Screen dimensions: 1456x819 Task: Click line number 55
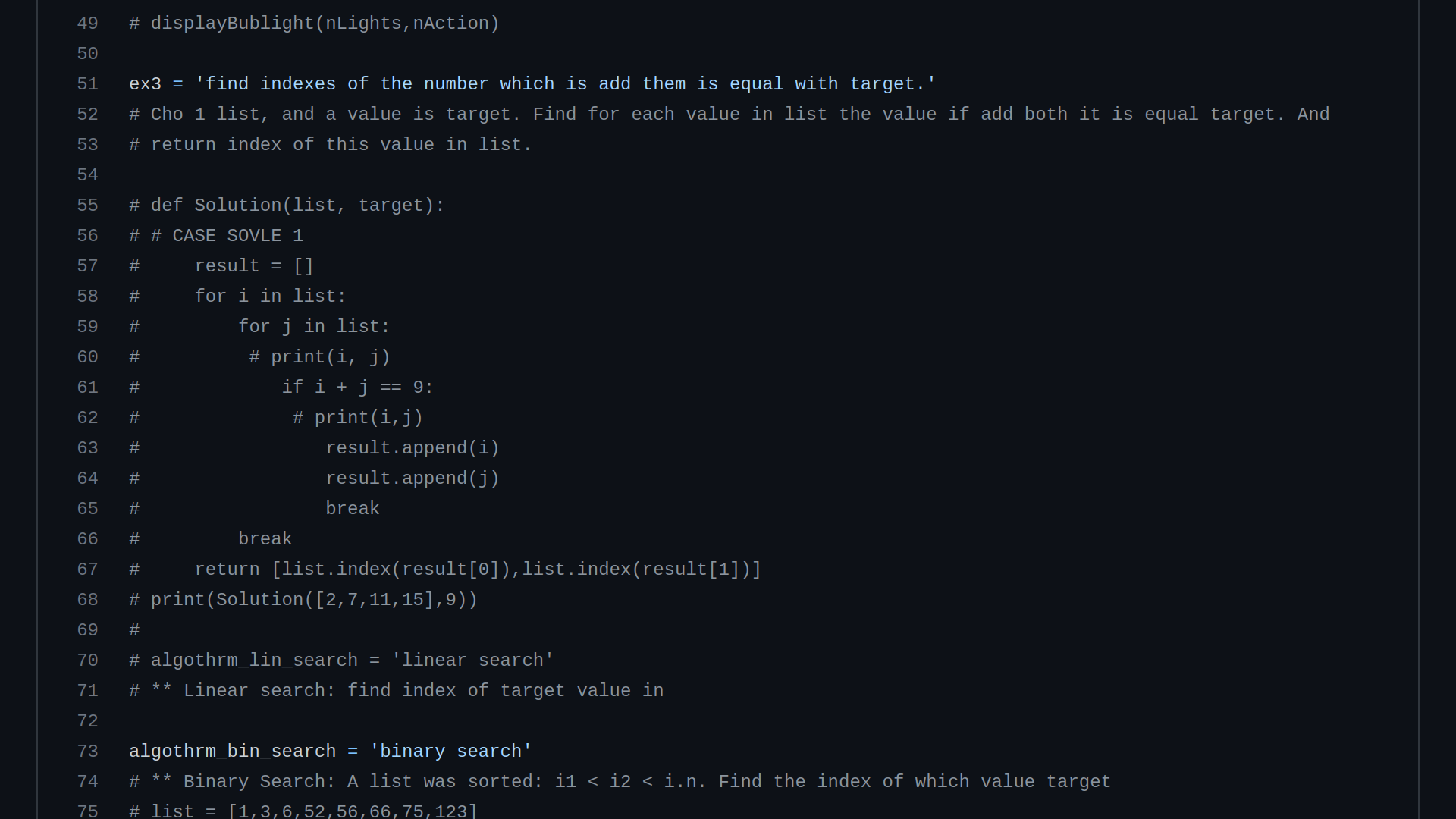[87, 206]
